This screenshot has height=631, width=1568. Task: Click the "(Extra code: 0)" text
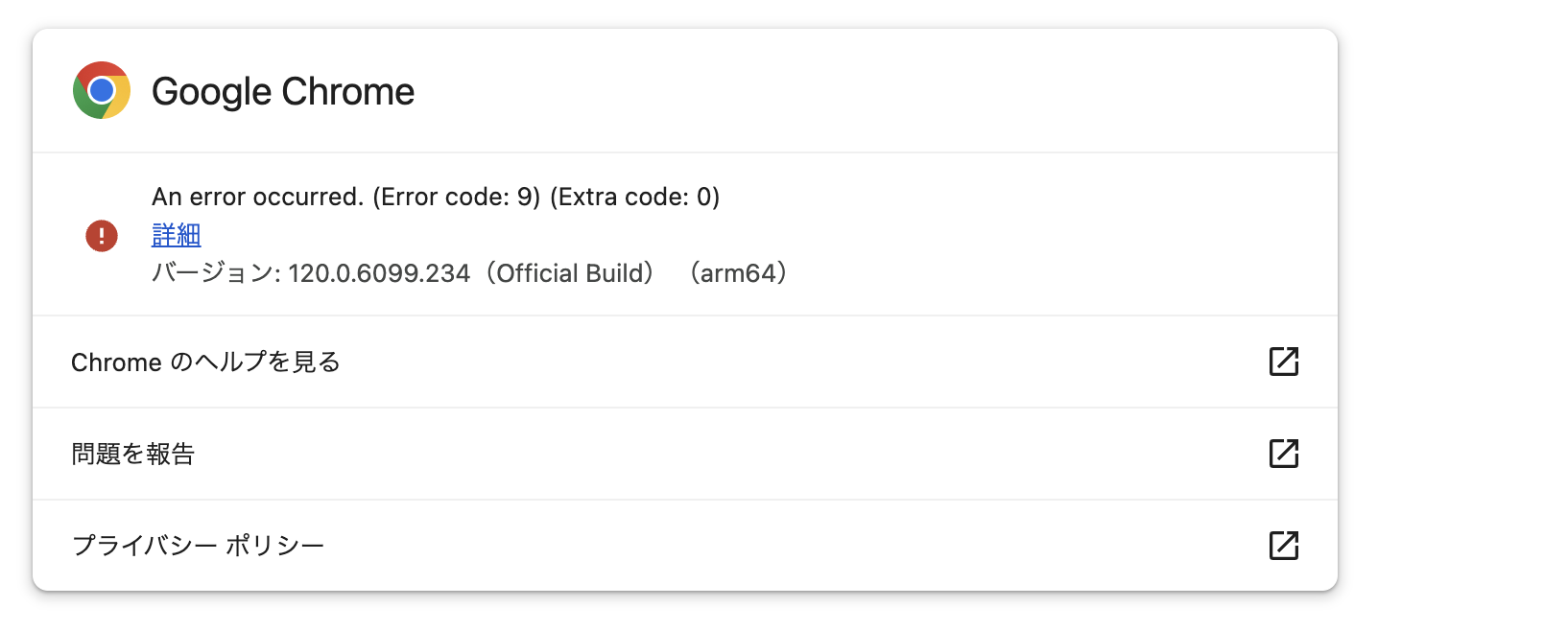tap(634, 197)
